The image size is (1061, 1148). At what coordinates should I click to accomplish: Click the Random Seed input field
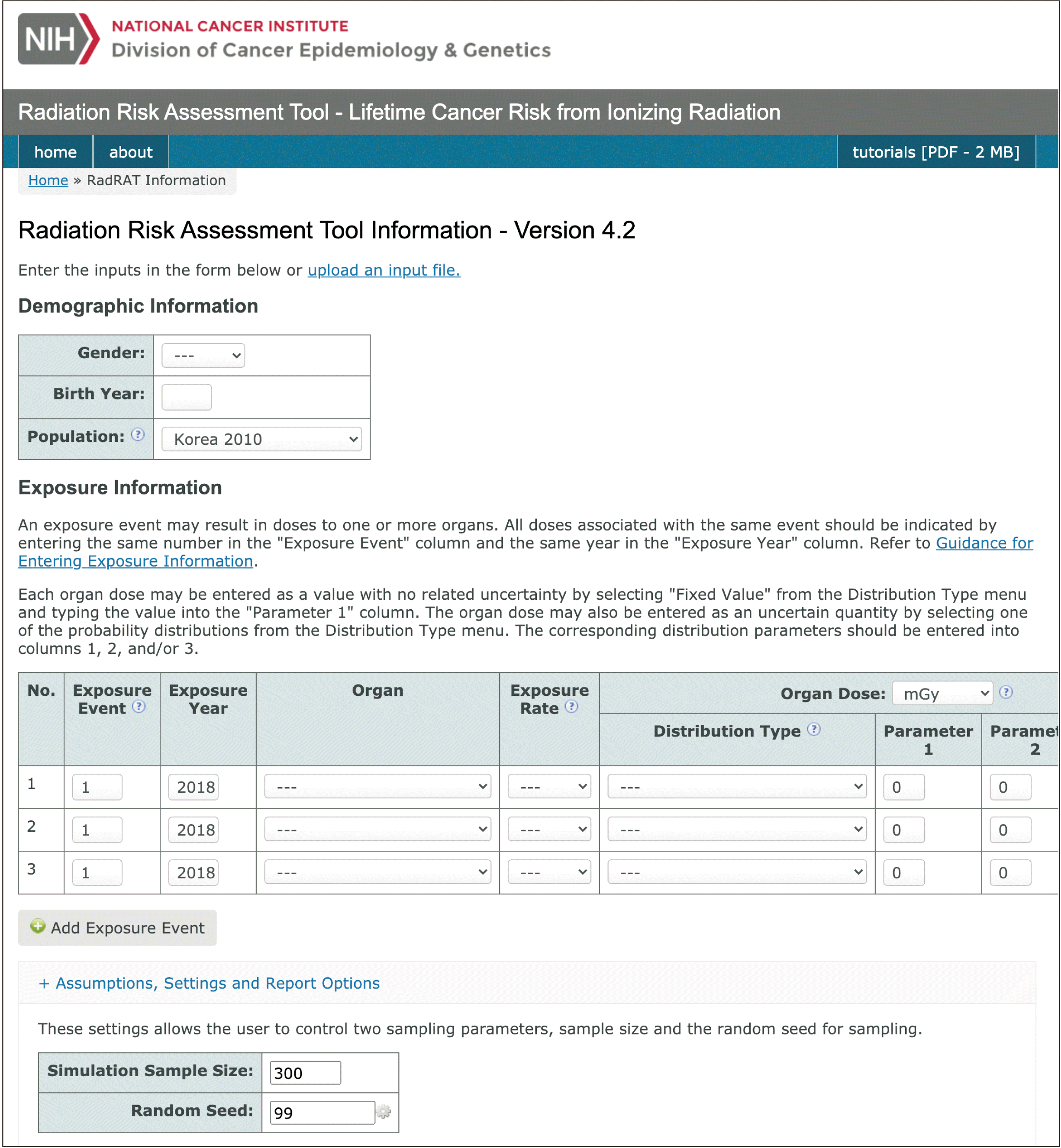322,1113
